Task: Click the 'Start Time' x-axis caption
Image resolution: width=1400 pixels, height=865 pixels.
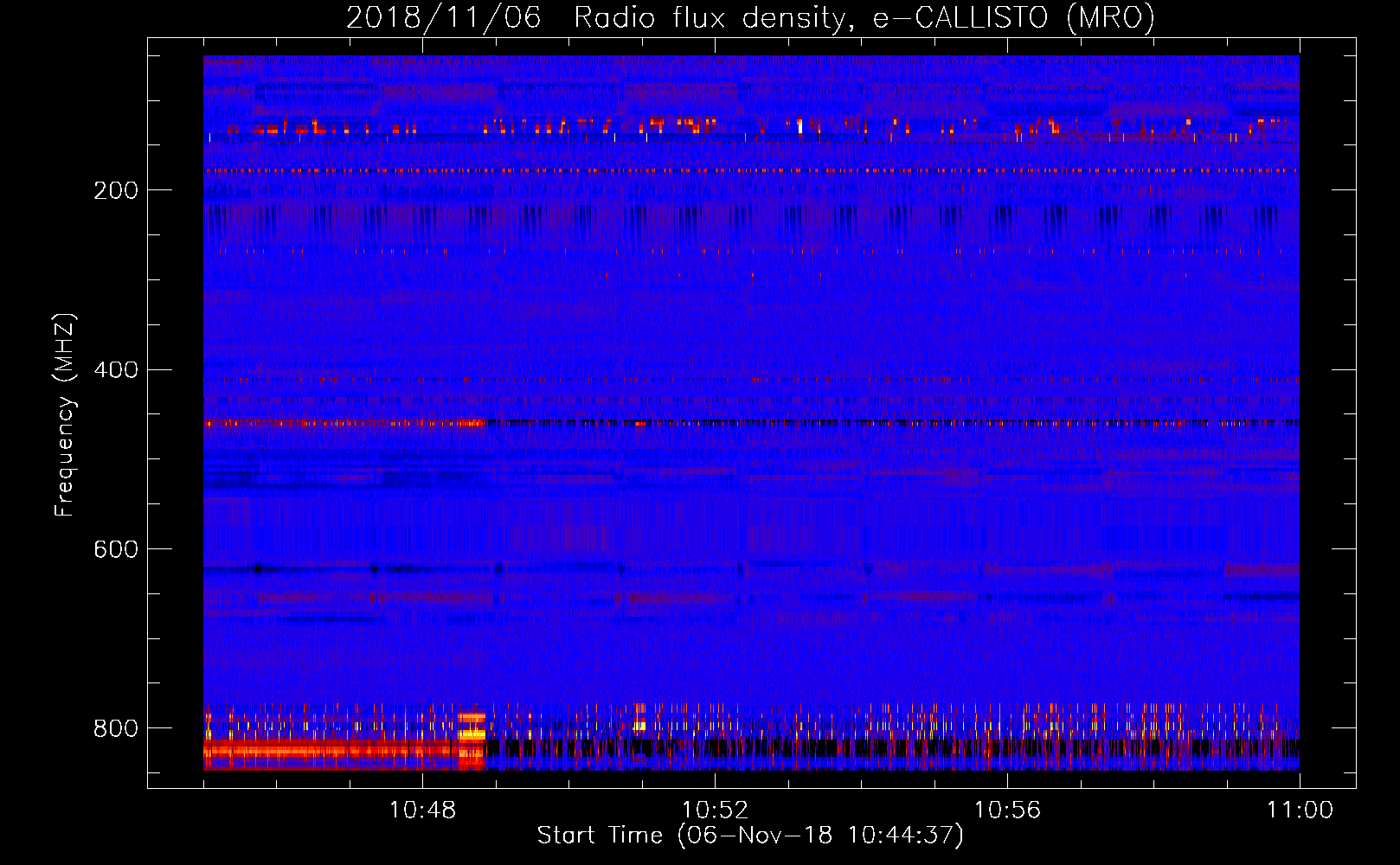Action: pos(750,836)
